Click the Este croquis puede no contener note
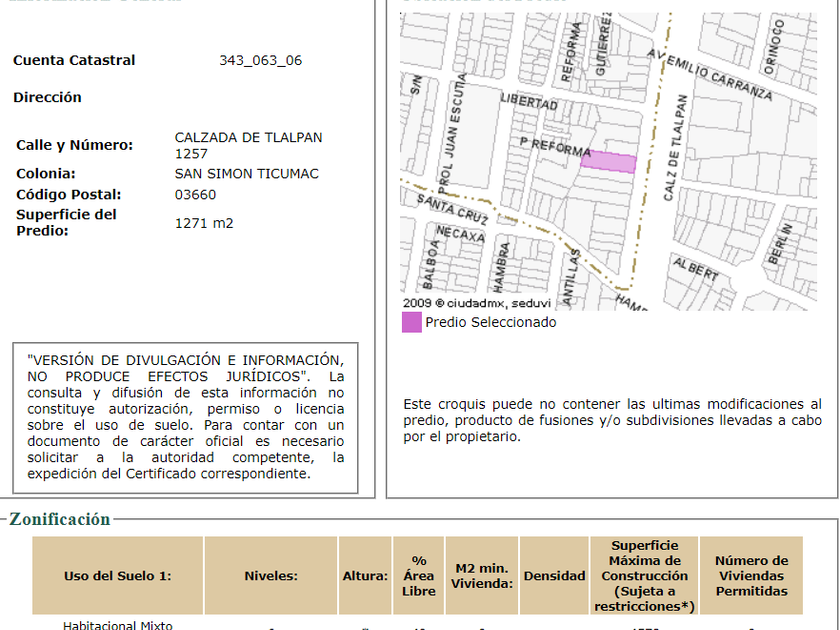Image resolution: width=840 pixels, height=630 pixels. 612,420
